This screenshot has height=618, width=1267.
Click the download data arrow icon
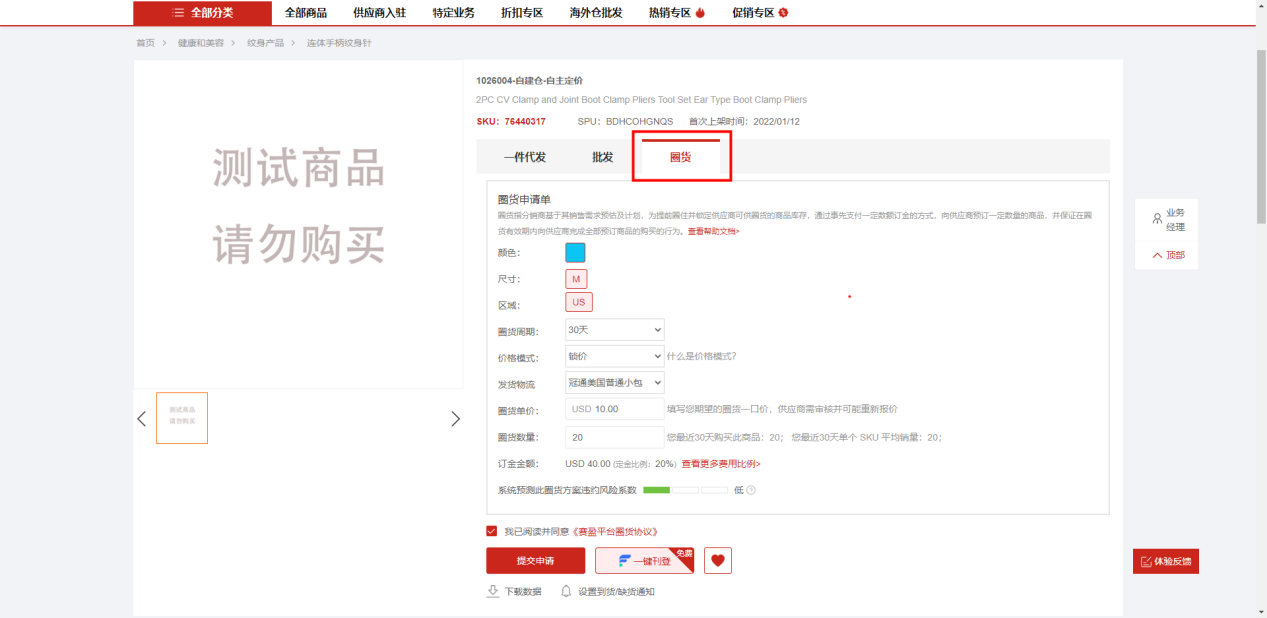(493, 591)
